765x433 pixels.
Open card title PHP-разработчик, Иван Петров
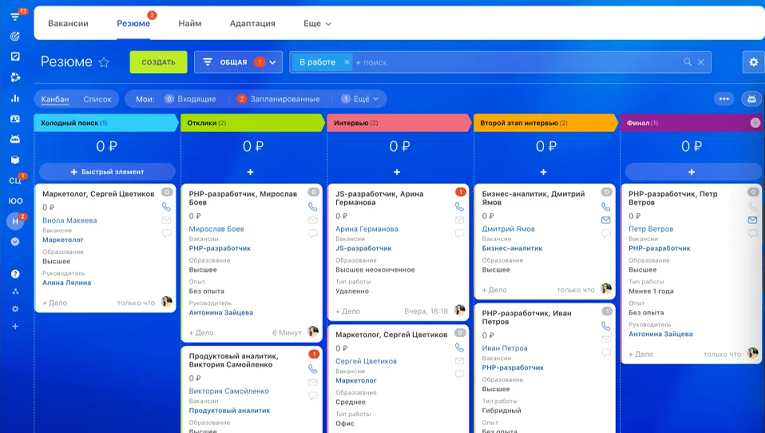(x=526, y=317)
